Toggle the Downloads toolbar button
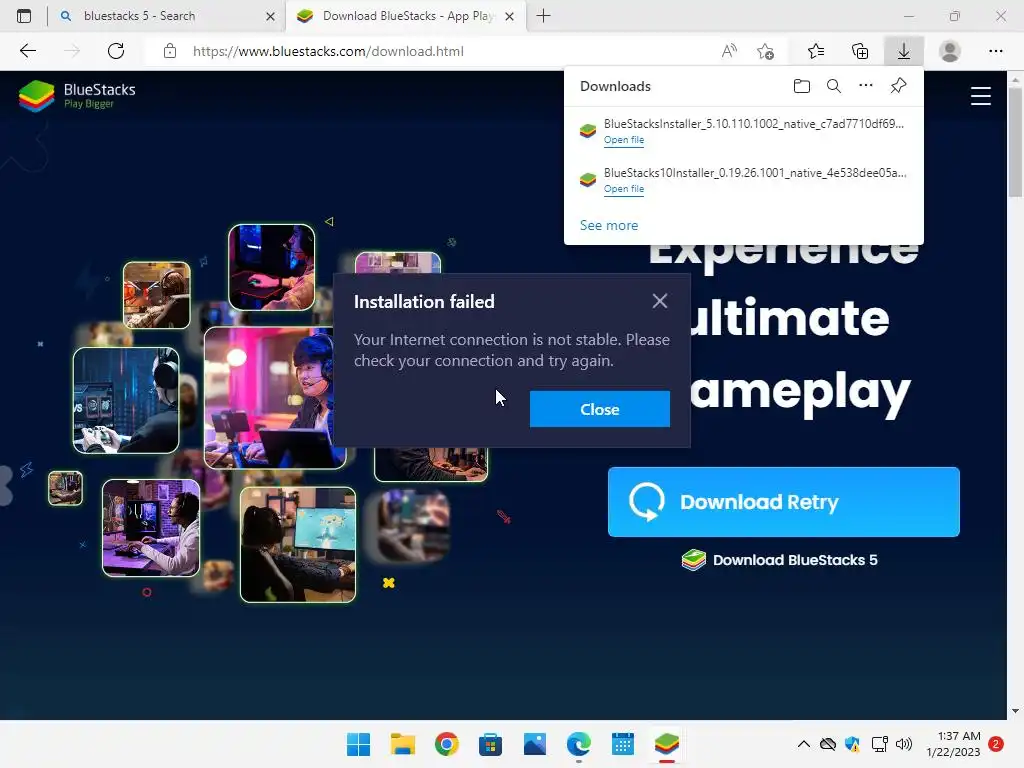Image resolution: width=1024 pixels, height=768 pixels. click(904, 51)
